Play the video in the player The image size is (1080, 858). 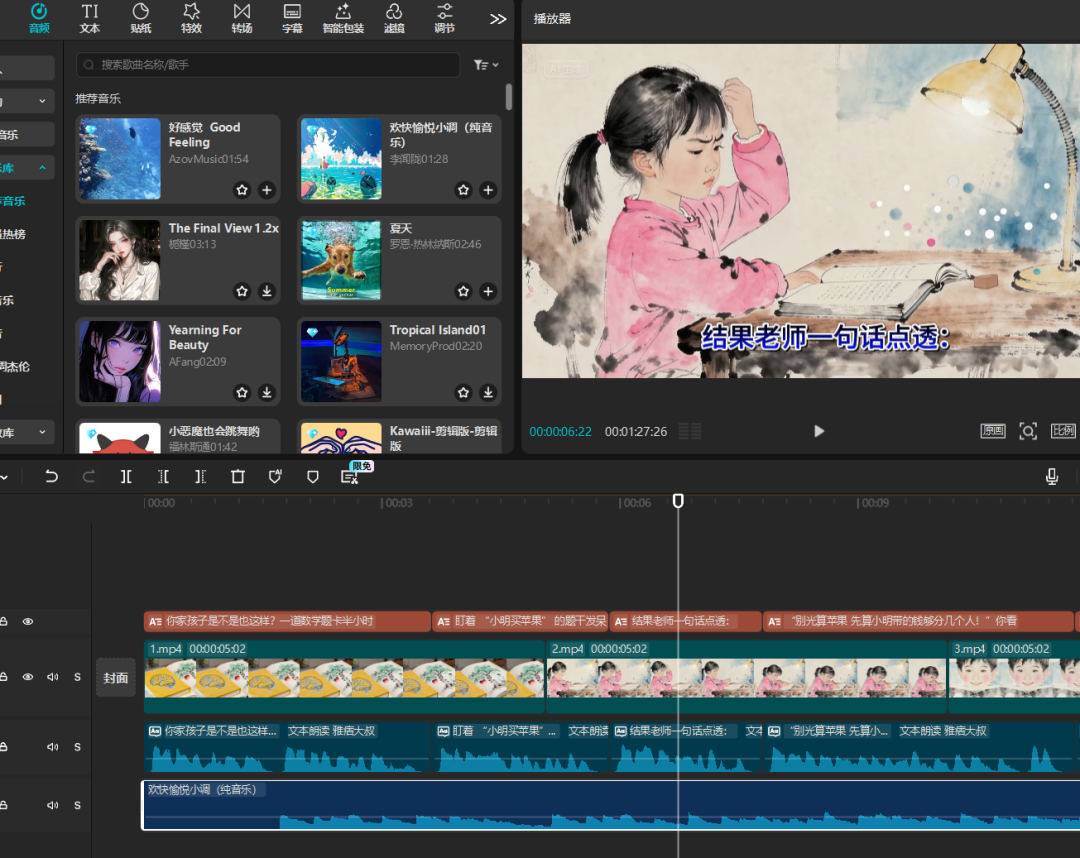(819, 431)
